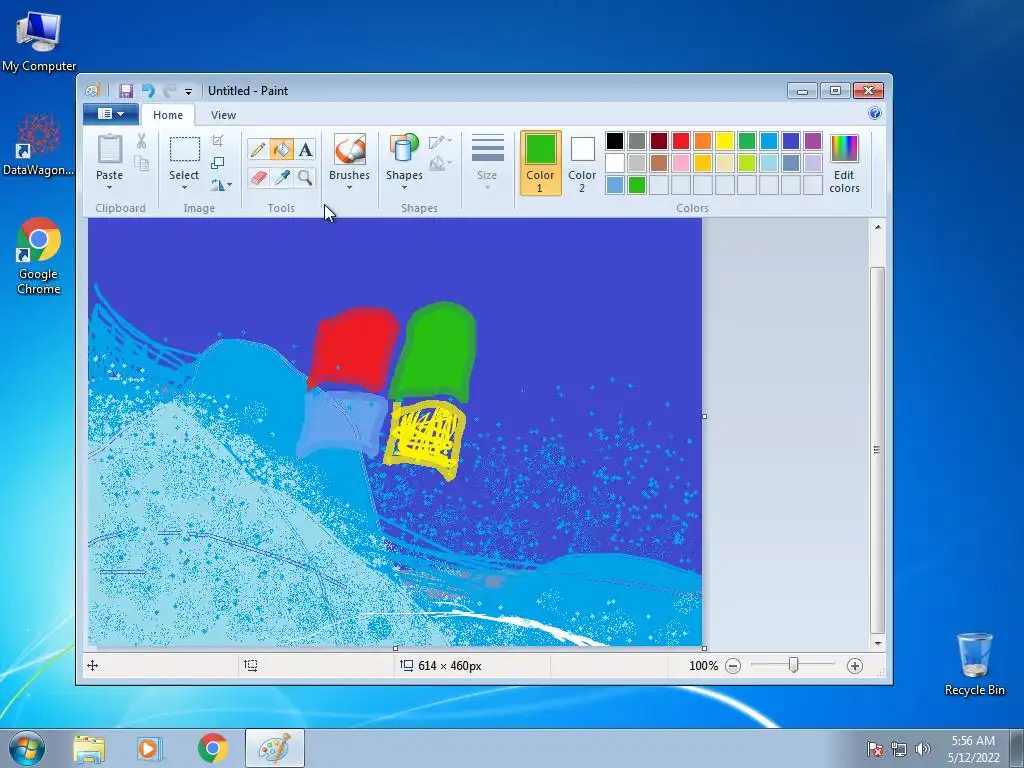1024x768 pixels.
Task: Click the Resize icon in Image group
Action: click(x=217, y=163)
